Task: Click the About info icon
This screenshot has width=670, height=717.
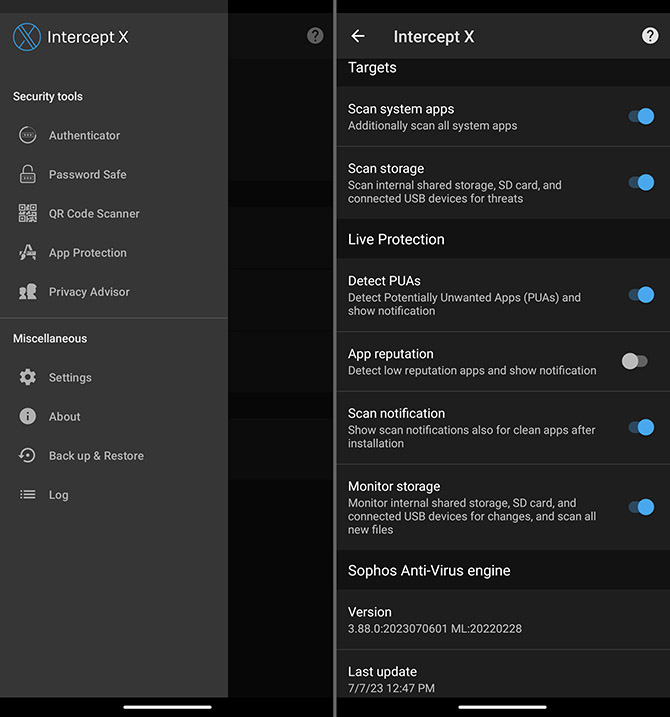Action: tap(27, 416)
